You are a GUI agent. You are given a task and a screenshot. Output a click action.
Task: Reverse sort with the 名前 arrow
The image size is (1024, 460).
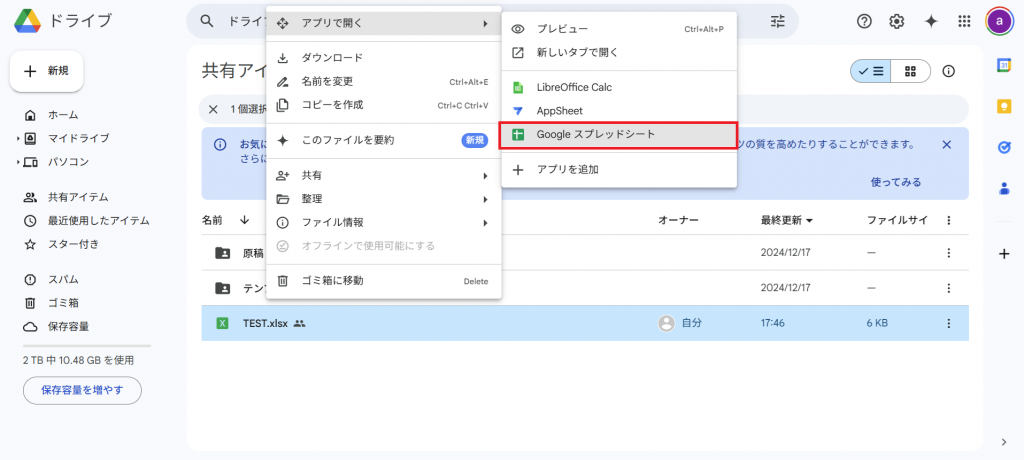(x=245, y=221)
